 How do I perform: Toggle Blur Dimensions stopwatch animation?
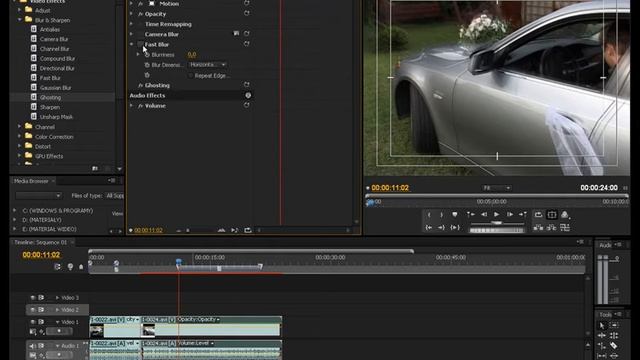(147, 65)
